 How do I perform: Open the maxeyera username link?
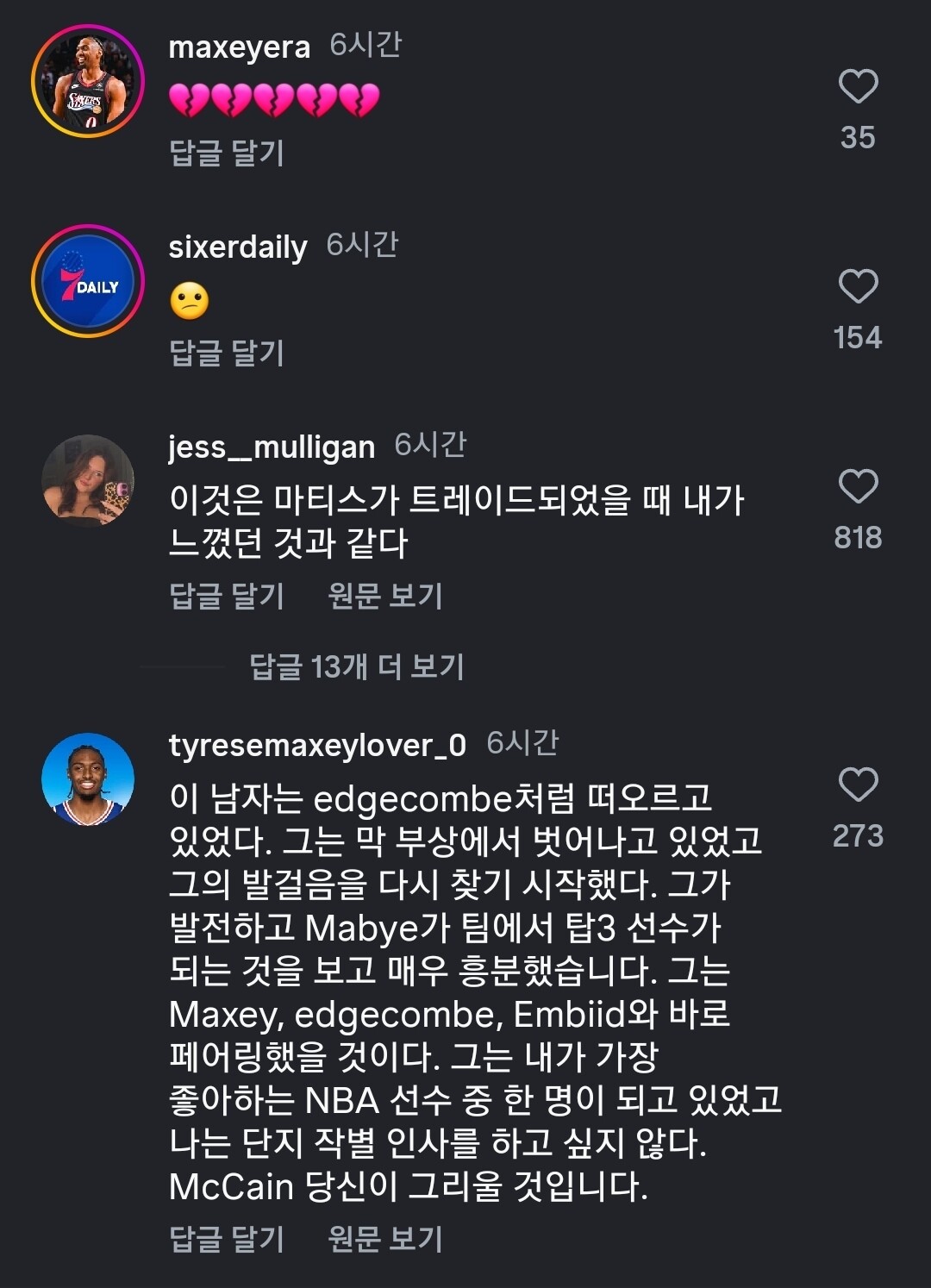240,47
